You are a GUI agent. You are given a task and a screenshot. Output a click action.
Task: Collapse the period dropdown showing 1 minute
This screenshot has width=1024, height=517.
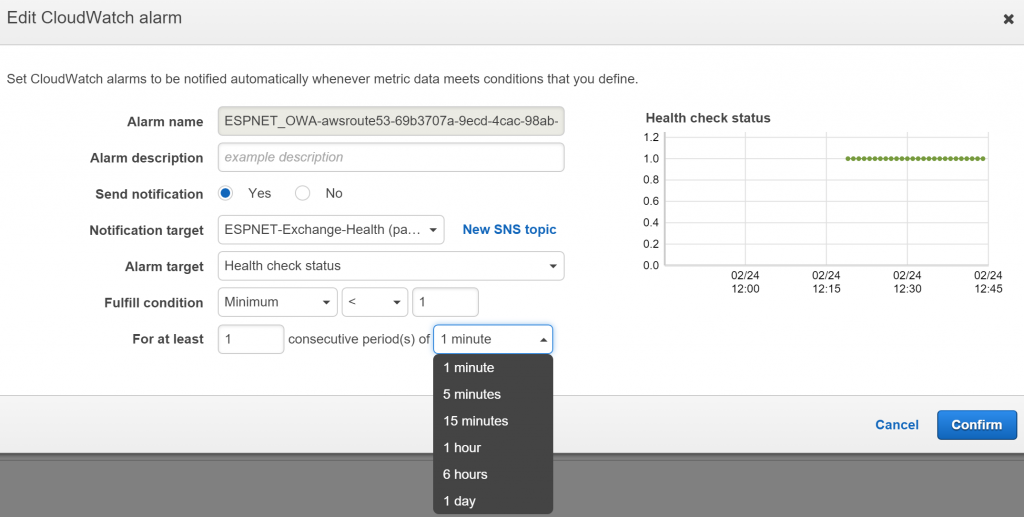pos(492,339)
